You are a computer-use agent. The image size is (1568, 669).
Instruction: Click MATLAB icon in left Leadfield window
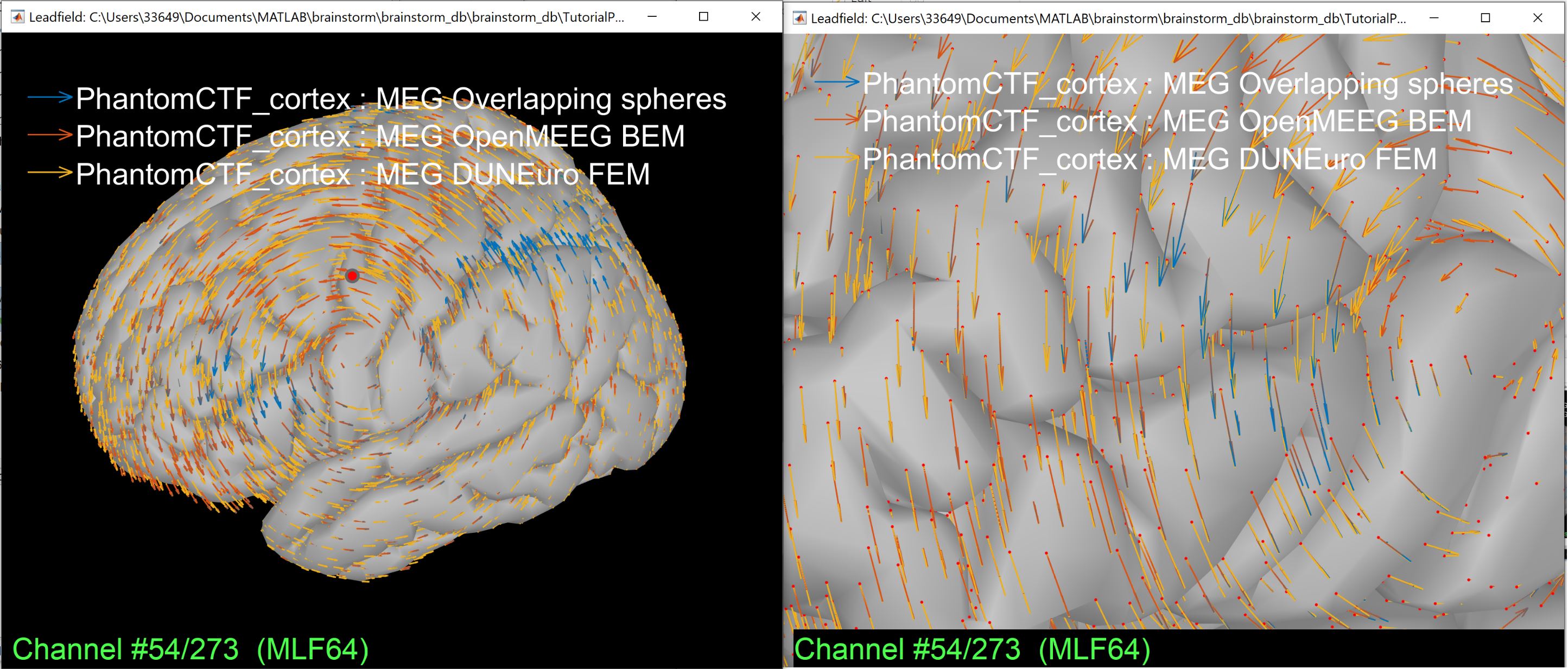pos(18,17)
